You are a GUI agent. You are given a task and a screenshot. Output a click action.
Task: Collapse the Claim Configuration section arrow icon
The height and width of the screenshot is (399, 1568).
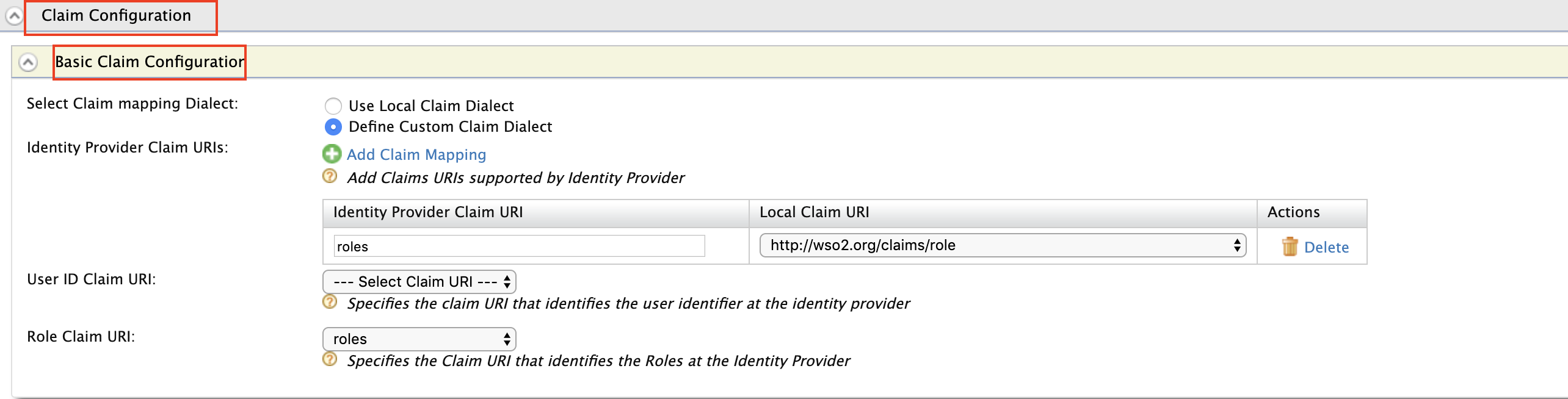[x=13, y=16]
